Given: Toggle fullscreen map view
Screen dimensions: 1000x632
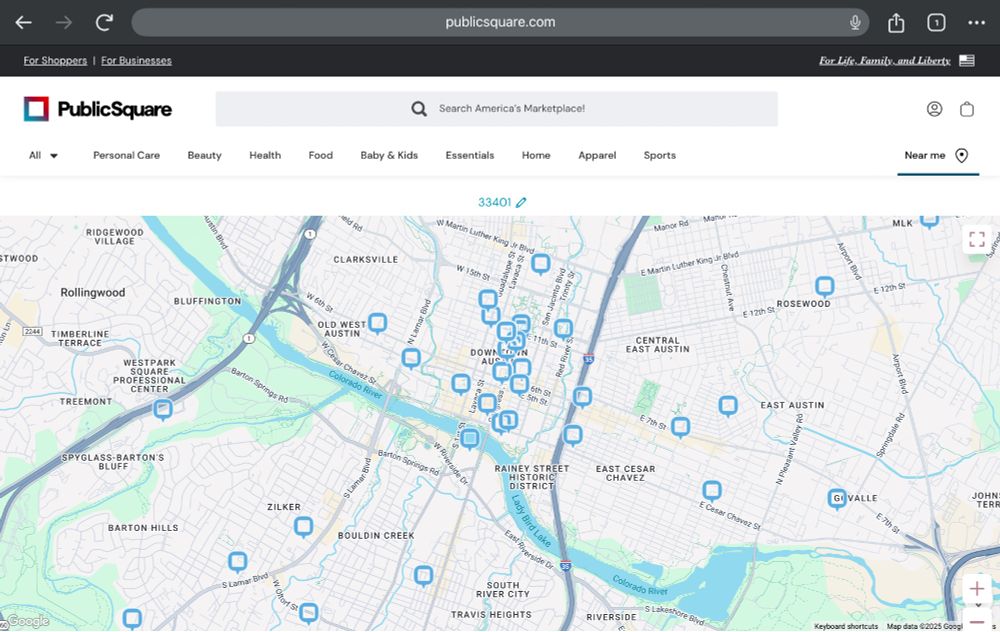Looking at the screenshot, I should (x=976, y=240).
